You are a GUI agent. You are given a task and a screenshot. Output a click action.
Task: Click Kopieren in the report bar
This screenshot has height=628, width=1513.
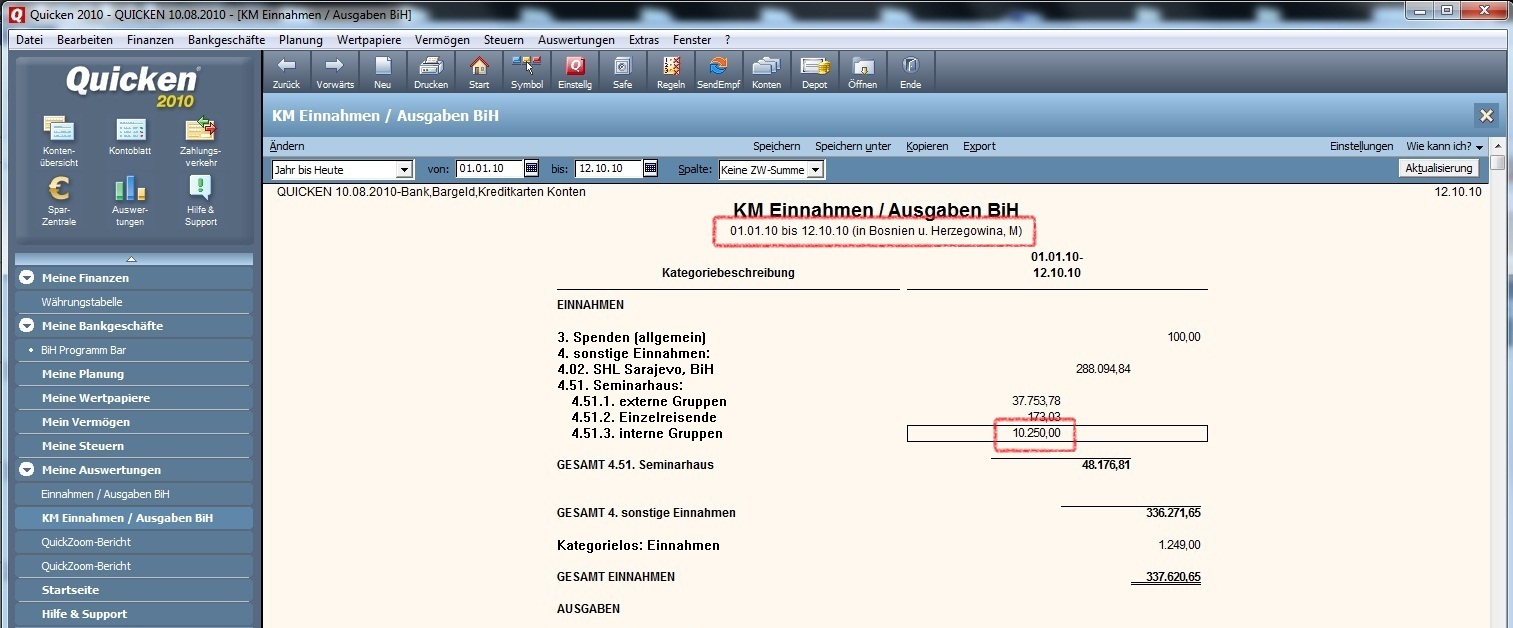coord(927,146)
